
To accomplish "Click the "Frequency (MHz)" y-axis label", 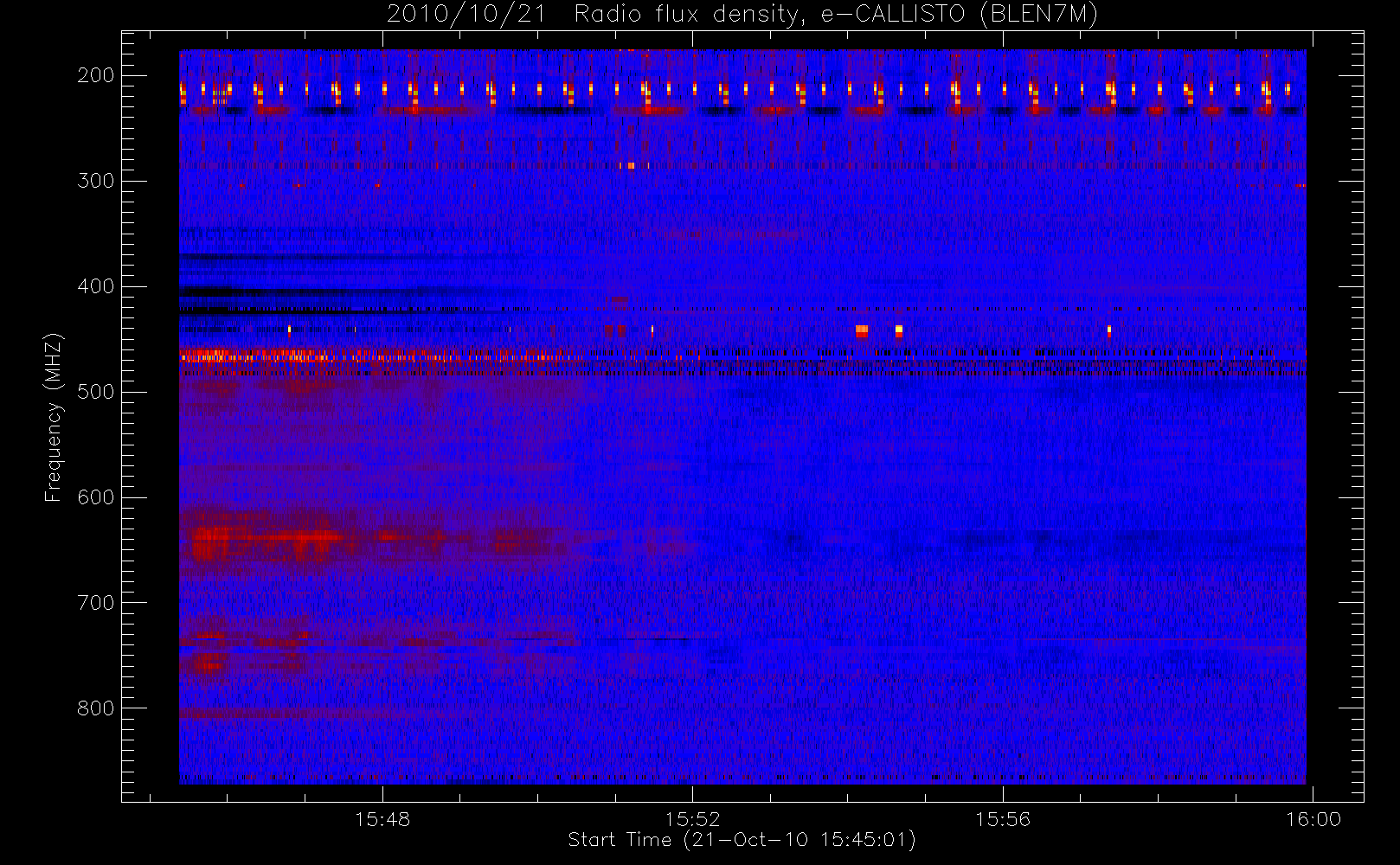I will coord(54,417).
